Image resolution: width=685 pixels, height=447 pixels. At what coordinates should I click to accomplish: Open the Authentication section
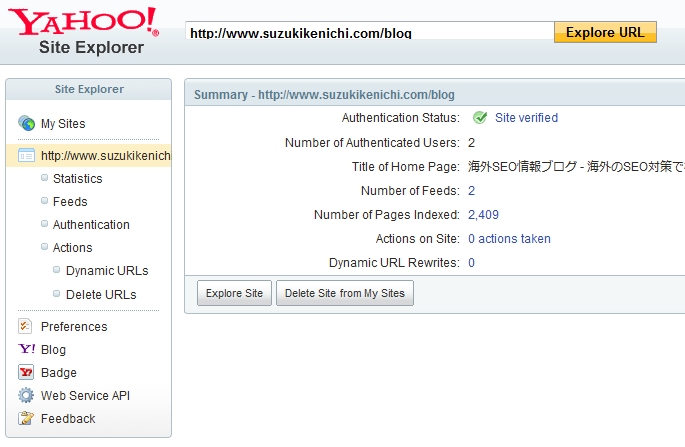click(x=91, y=225)
